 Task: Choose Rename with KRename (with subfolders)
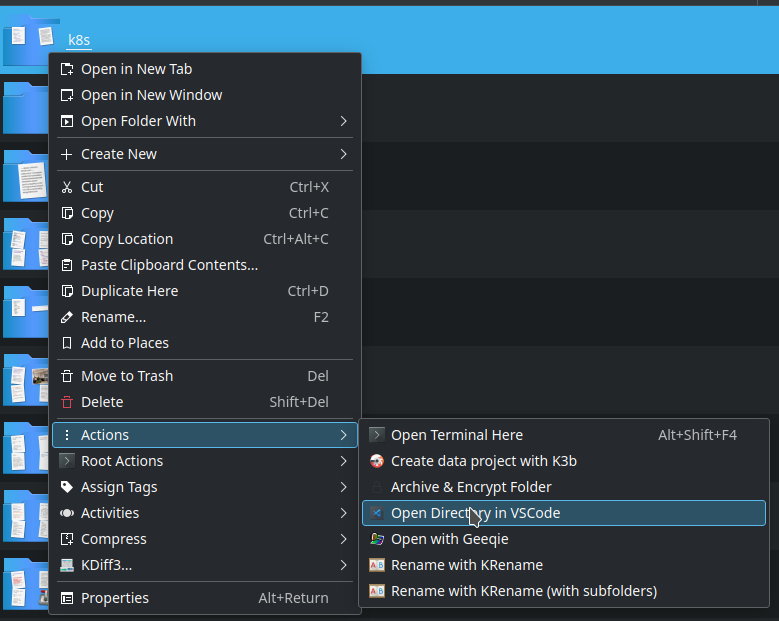[523, 591]
